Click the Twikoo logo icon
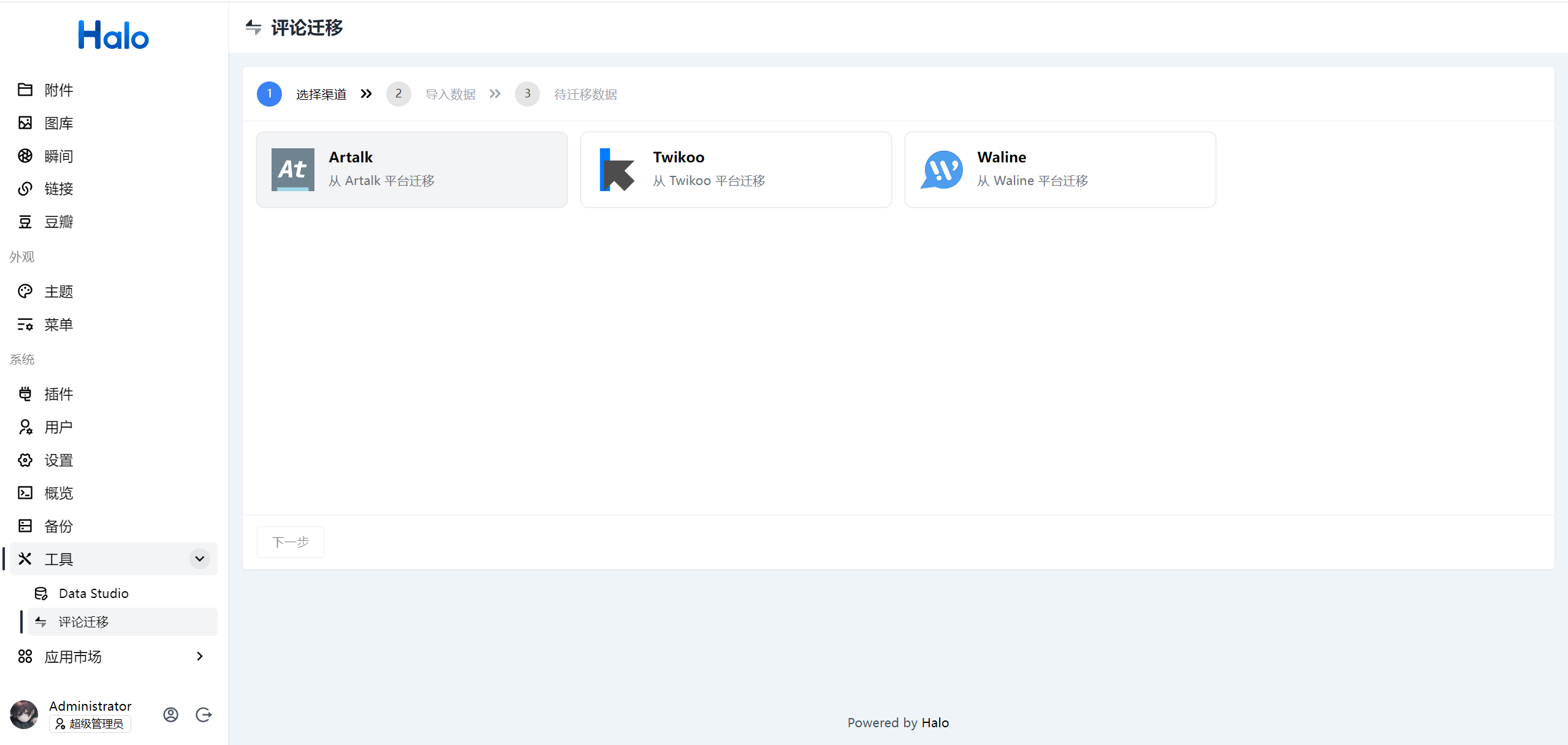This screenshot has height=745, width=1568. tap(617, 170)
